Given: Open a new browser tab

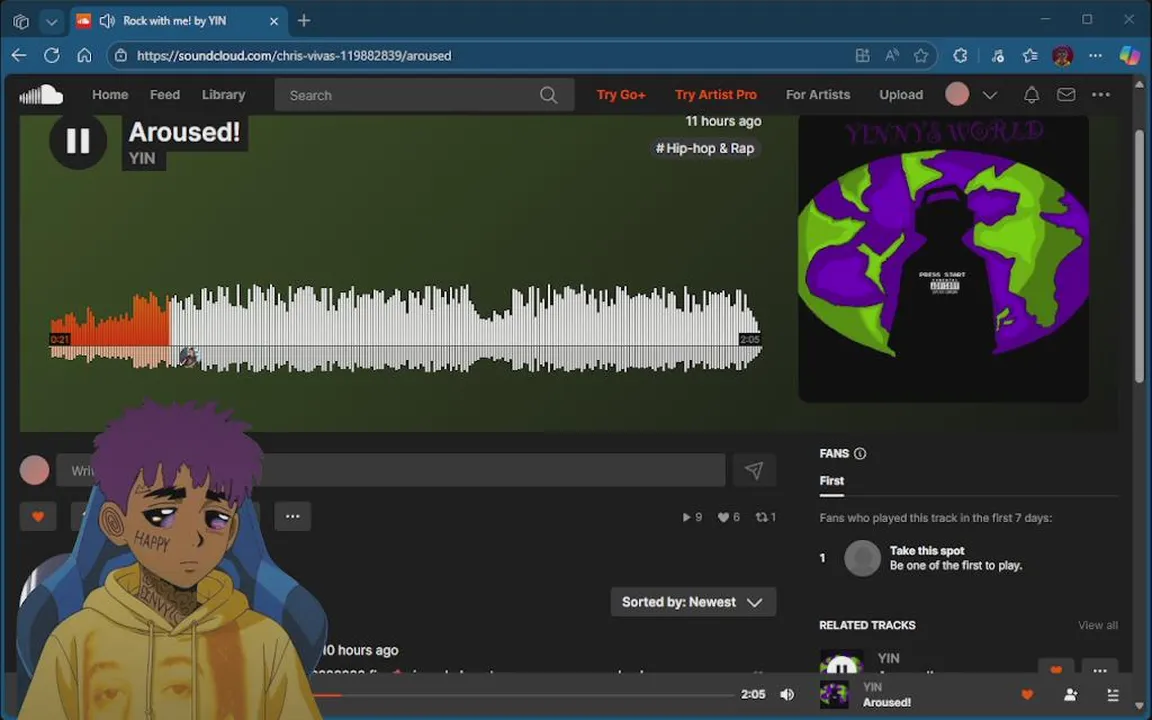Looking at the screenshot, I should pos(303,21).
